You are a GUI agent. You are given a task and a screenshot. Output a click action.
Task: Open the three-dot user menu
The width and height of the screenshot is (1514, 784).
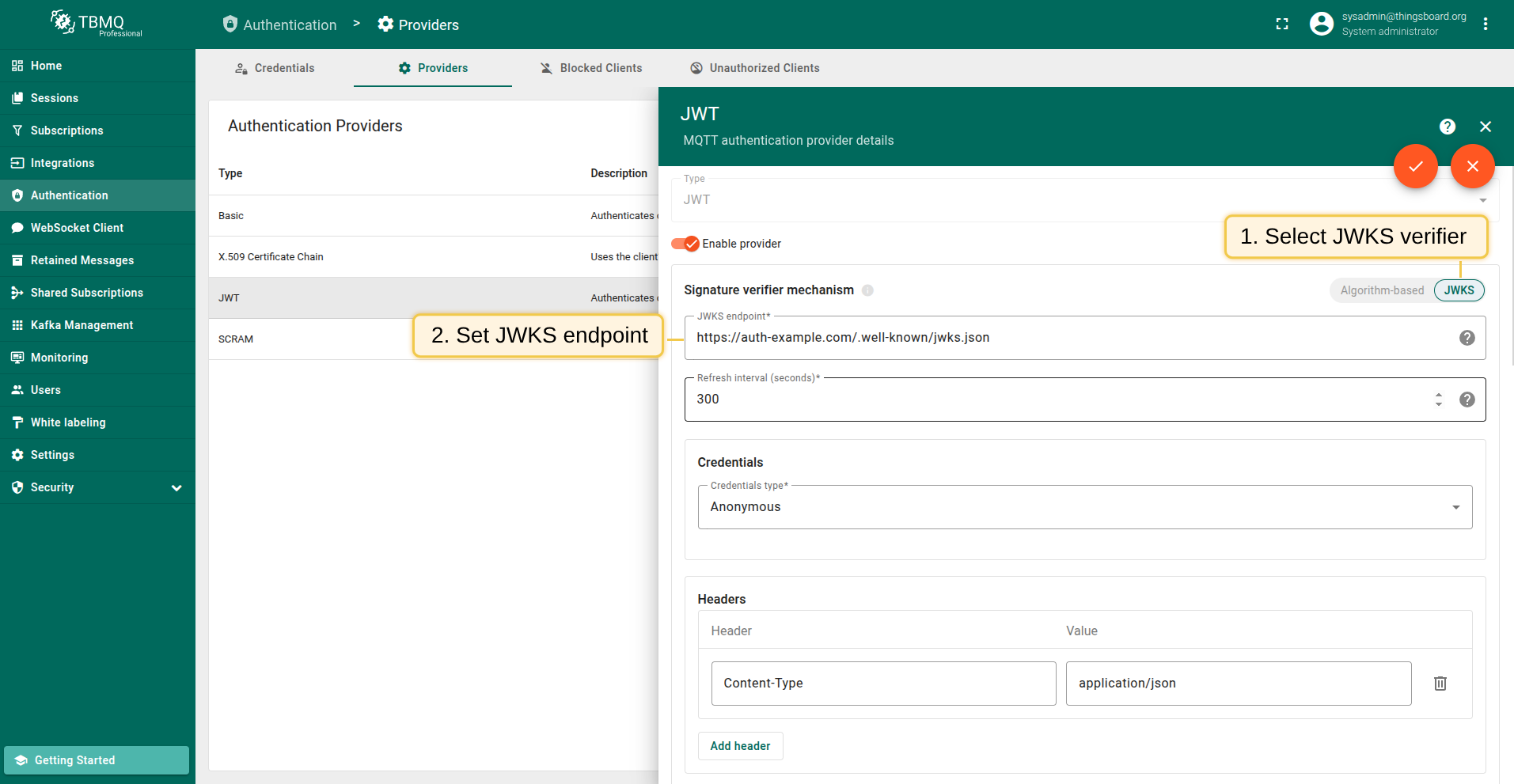1485,25
